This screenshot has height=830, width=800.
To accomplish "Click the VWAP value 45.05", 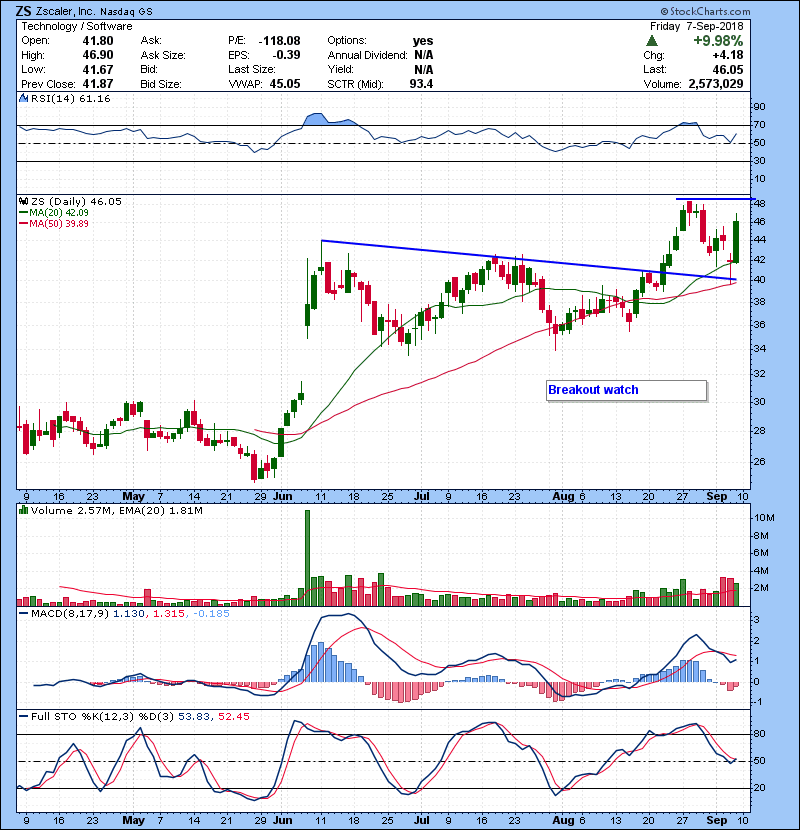I will tap(285, 84).
